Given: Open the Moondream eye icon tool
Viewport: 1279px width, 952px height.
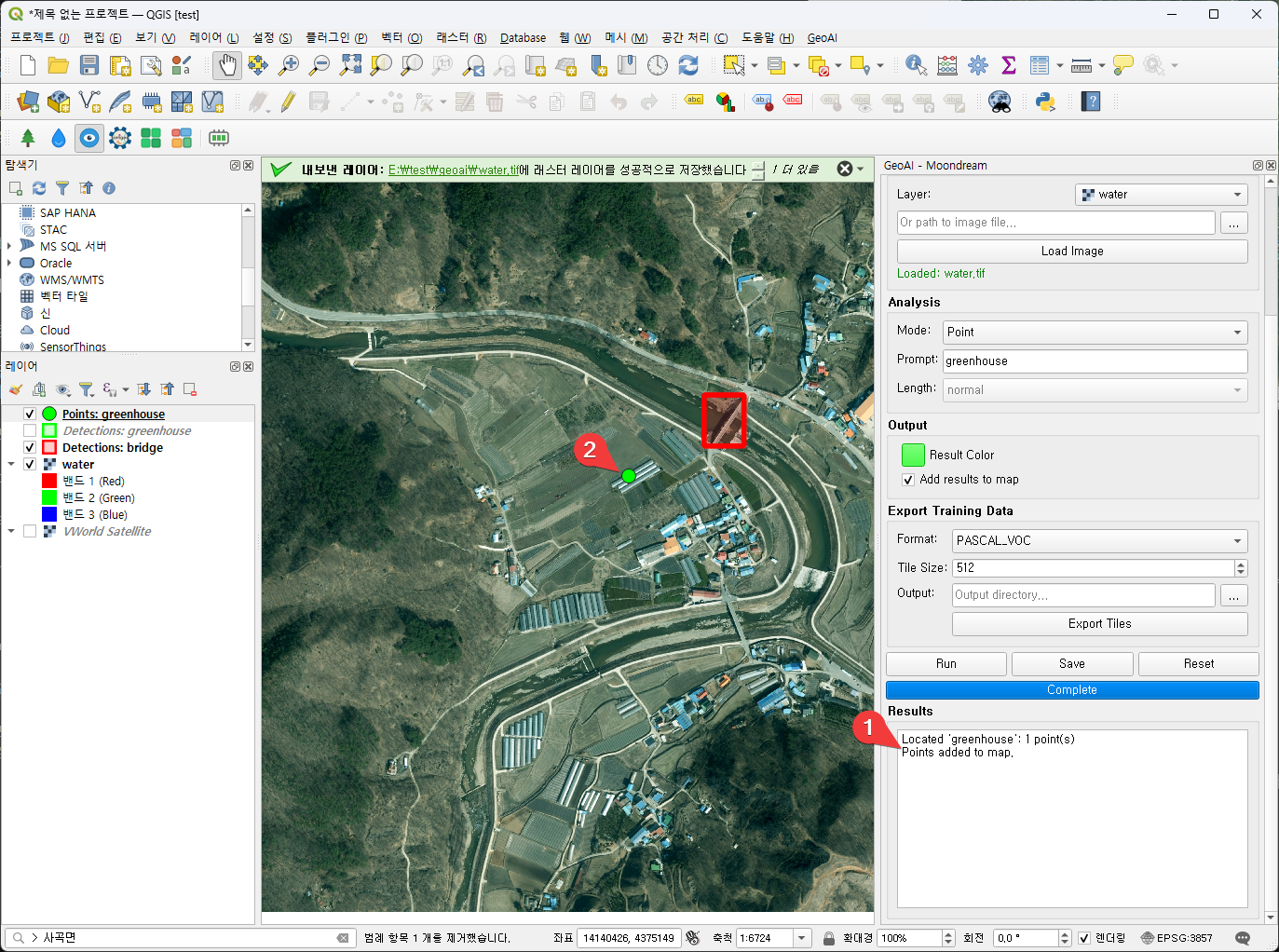Looking at the screenshot, I should [x=89, y=138].
